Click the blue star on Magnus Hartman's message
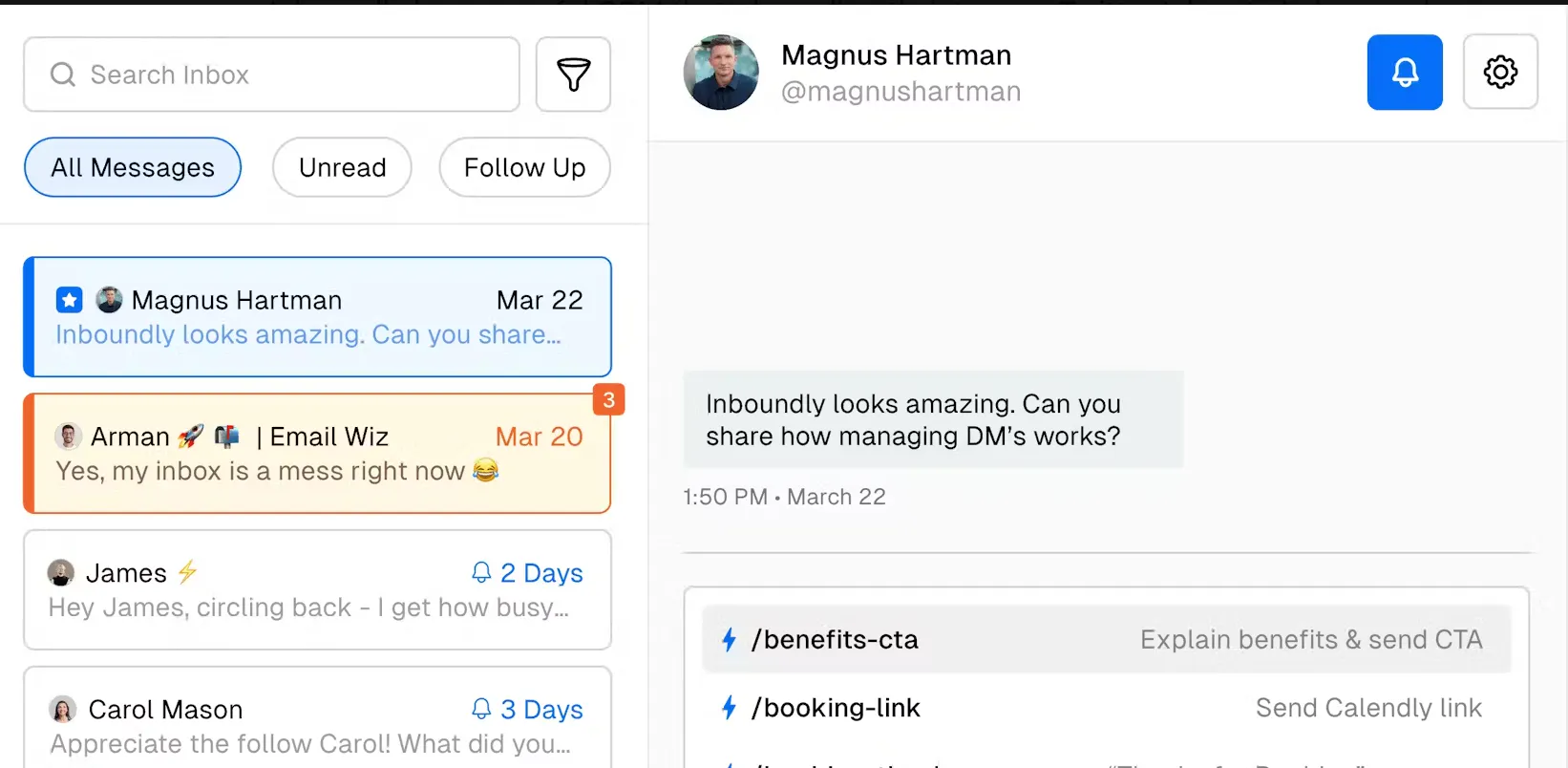The image size is (1568, 768). pos(70,300)
